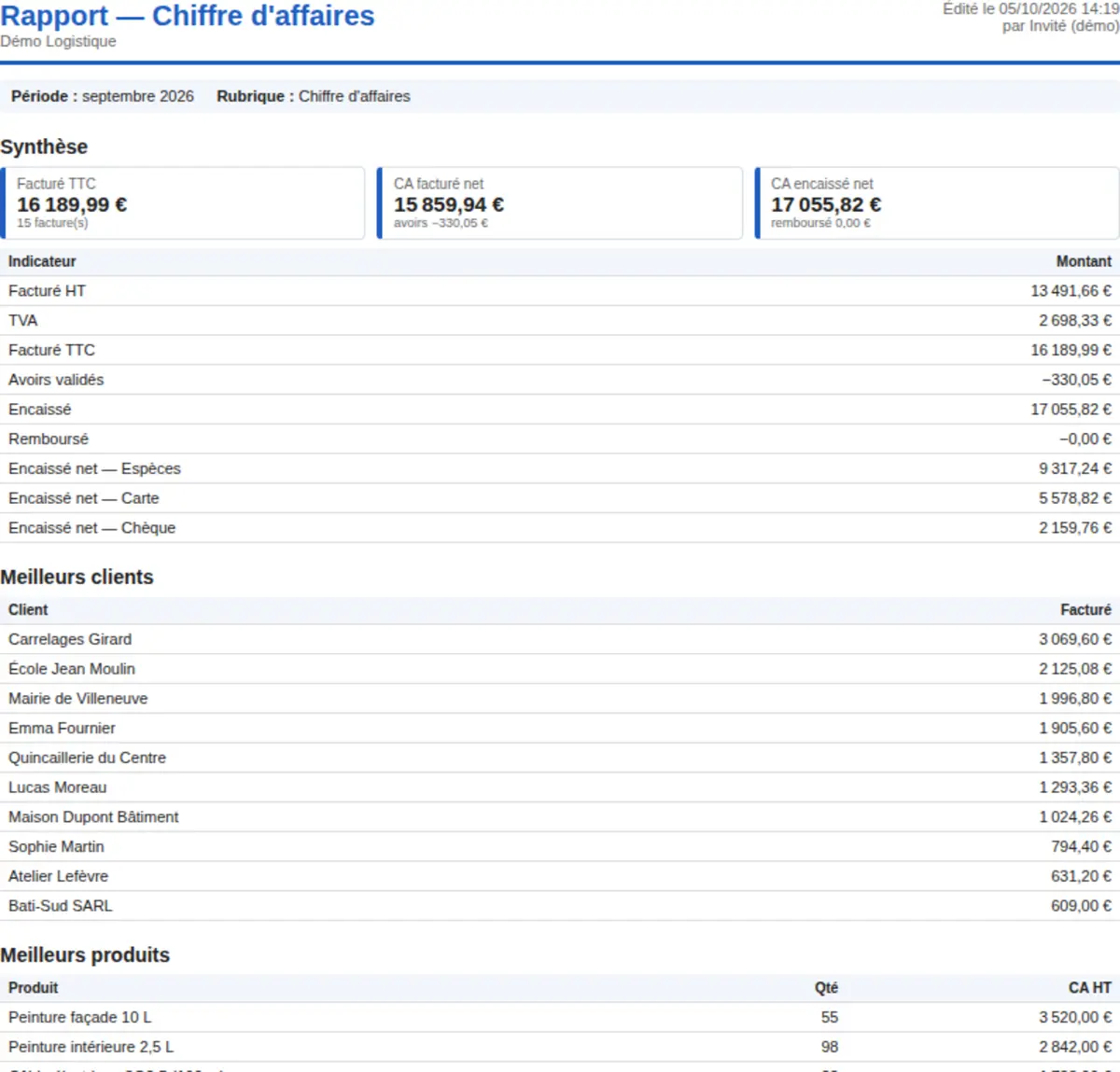Select the client "Sophie Martin"
The image size is (1120, 1072).
[56, 846]
